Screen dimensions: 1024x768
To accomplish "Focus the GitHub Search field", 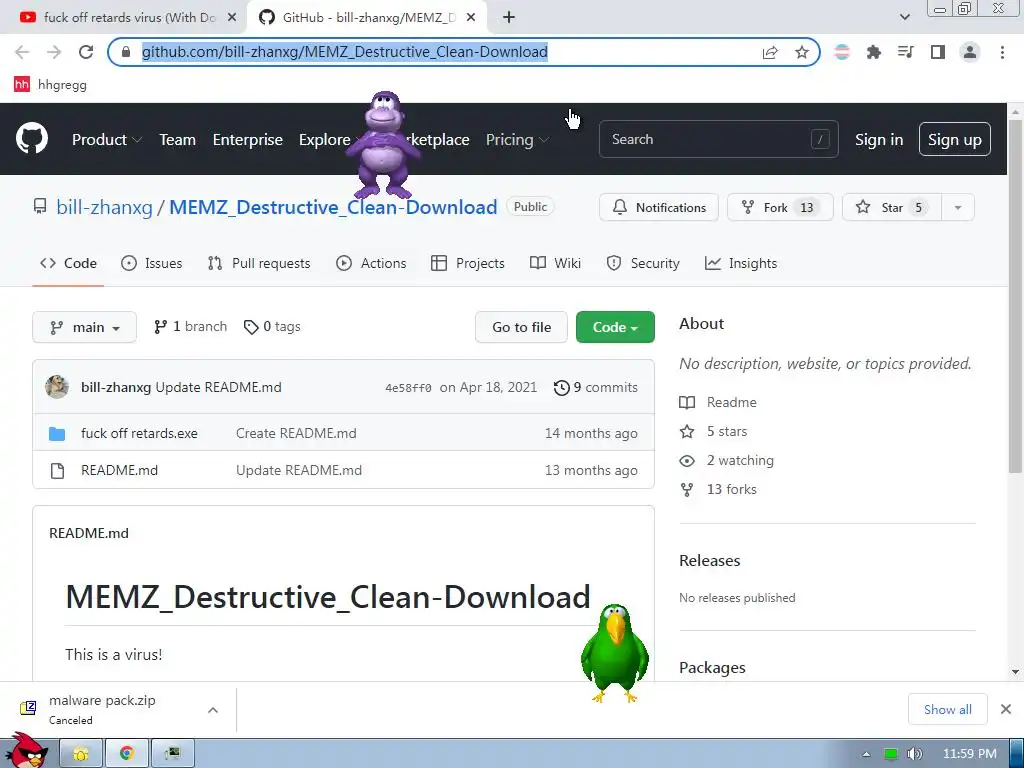I will (718, 139).
